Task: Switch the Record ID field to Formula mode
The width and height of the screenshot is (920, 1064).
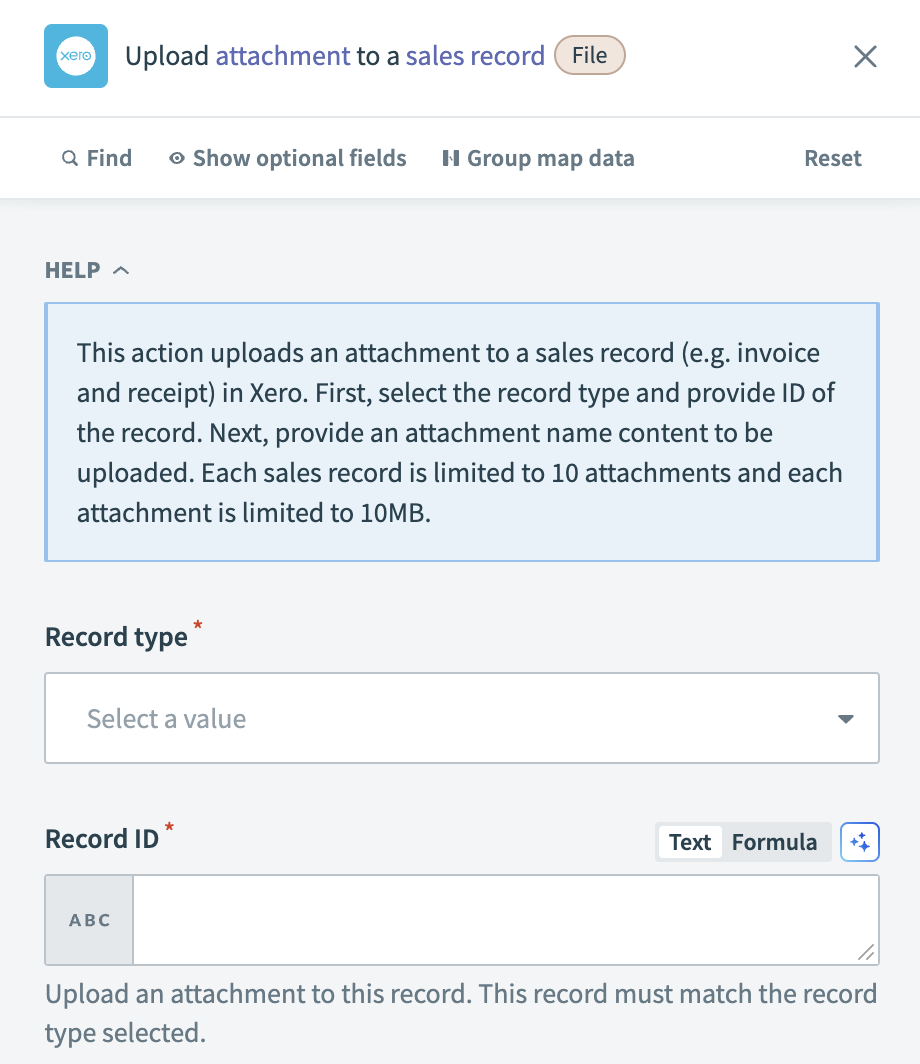Action: (775, 841)
